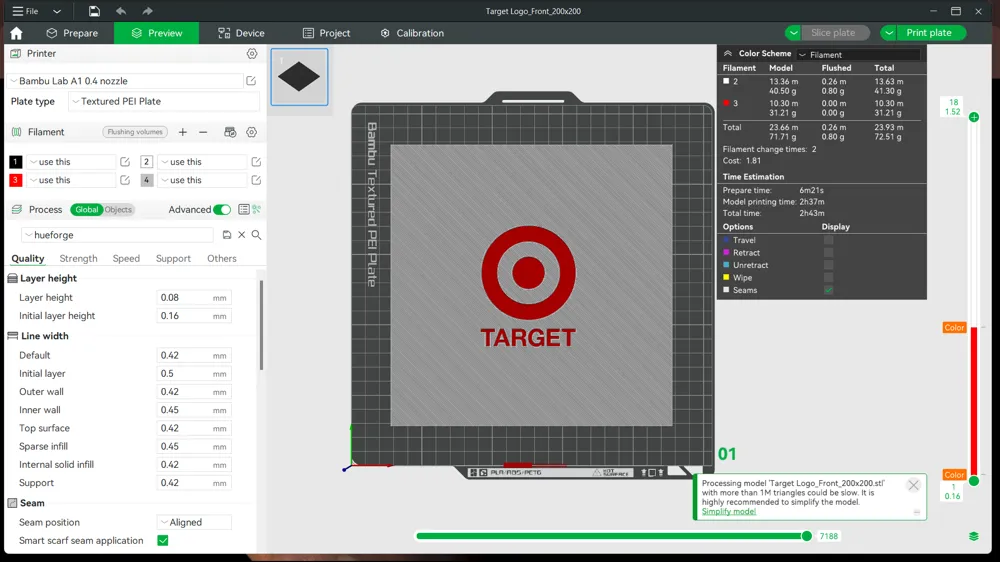Open Flushing volumes button

135,132
